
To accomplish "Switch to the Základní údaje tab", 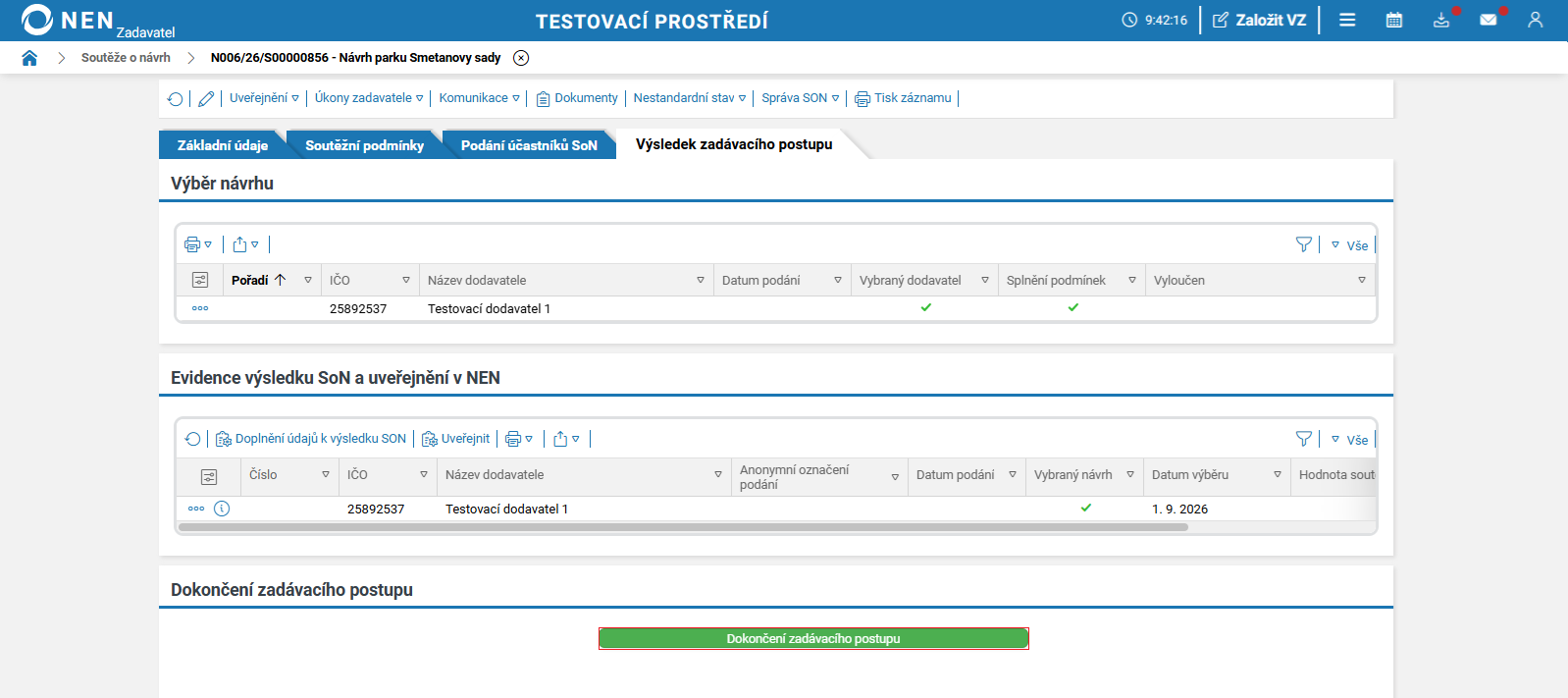I will tap(223, 145).
